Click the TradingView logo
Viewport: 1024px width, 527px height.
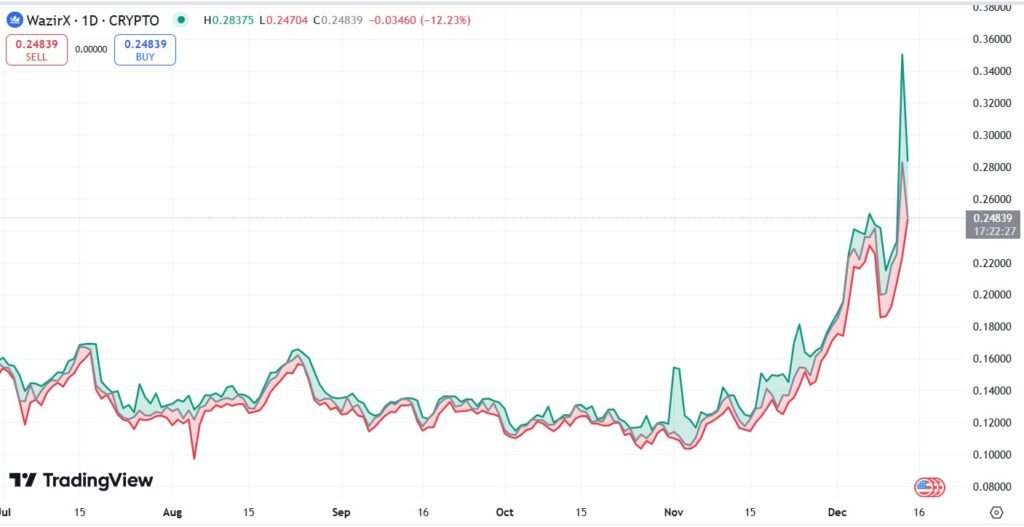coord(81,480)
